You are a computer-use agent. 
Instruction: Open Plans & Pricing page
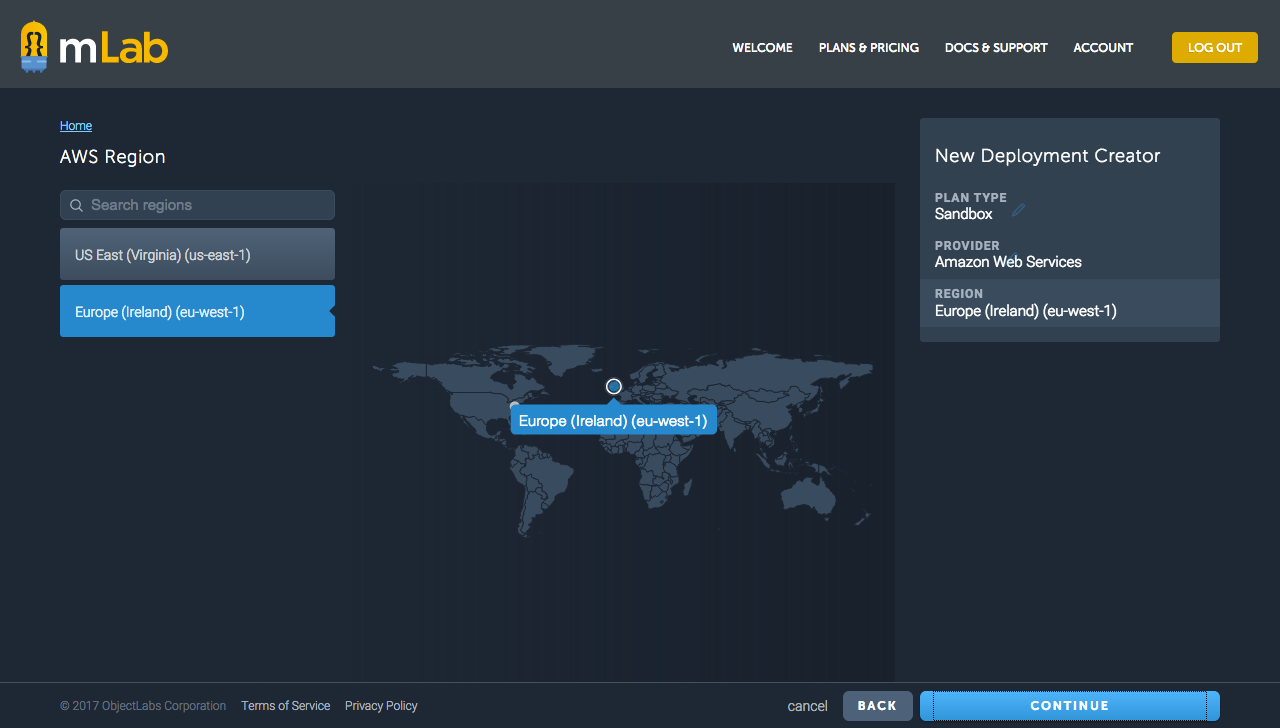click(x=869, y=47)
